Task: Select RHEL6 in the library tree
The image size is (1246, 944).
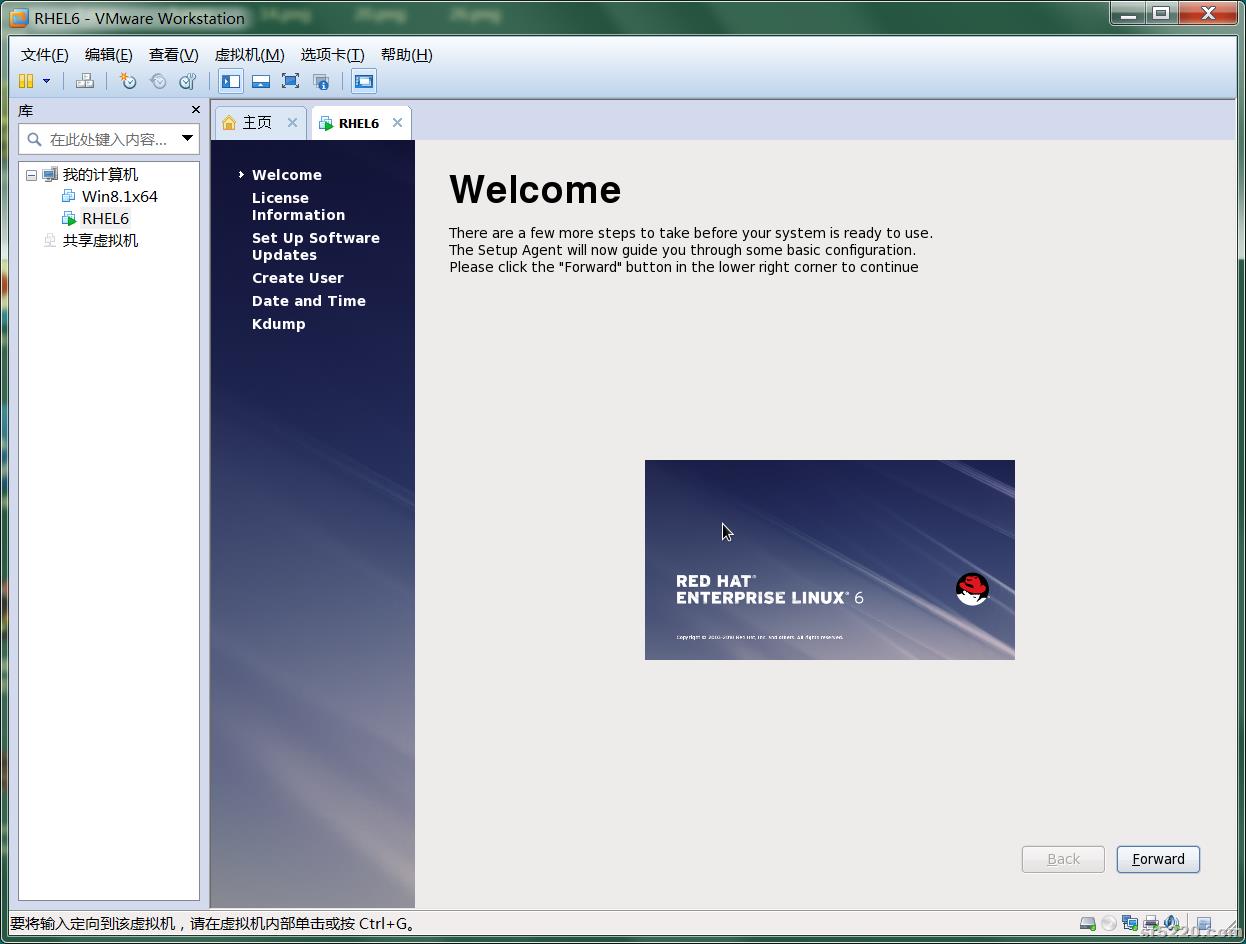Action: click(x=105, y=218)
